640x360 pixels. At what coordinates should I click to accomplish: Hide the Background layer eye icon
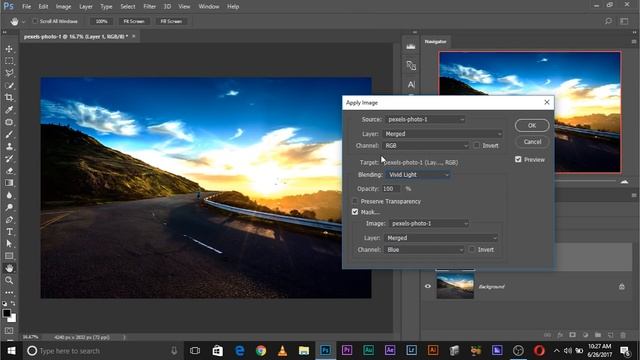point(427,287)
